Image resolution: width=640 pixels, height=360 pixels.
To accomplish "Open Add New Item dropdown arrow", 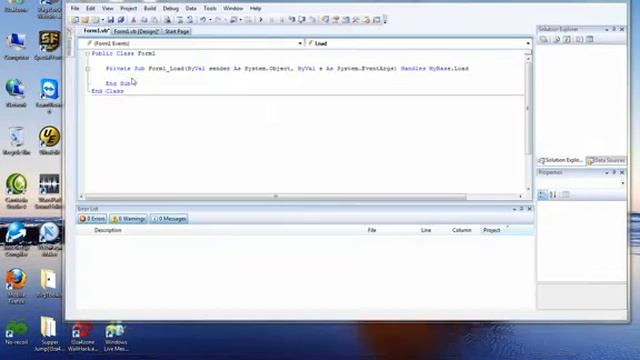I will pyautogui.click(x=103, y=20).
